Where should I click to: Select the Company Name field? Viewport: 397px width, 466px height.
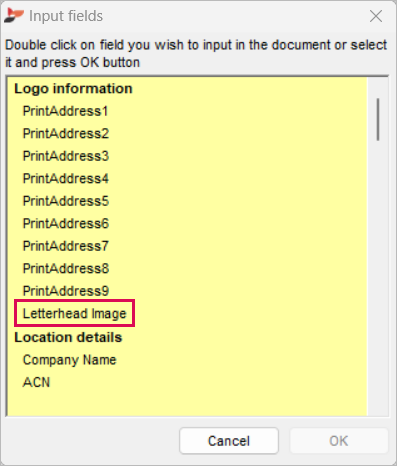point(69,360)
